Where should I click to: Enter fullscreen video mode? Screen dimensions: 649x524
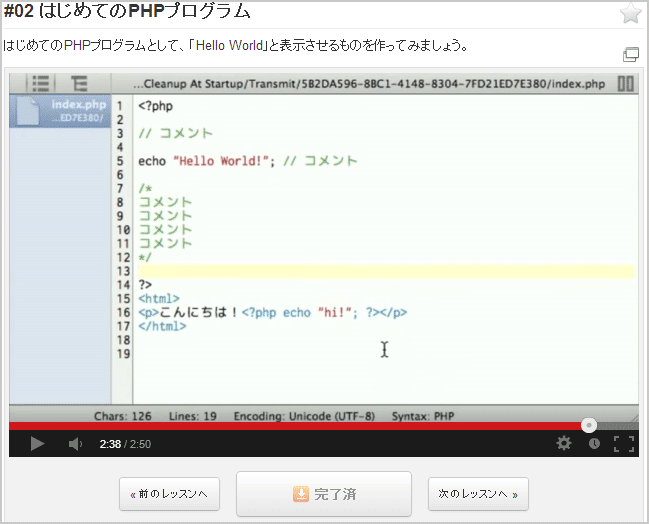coord(624,444)
